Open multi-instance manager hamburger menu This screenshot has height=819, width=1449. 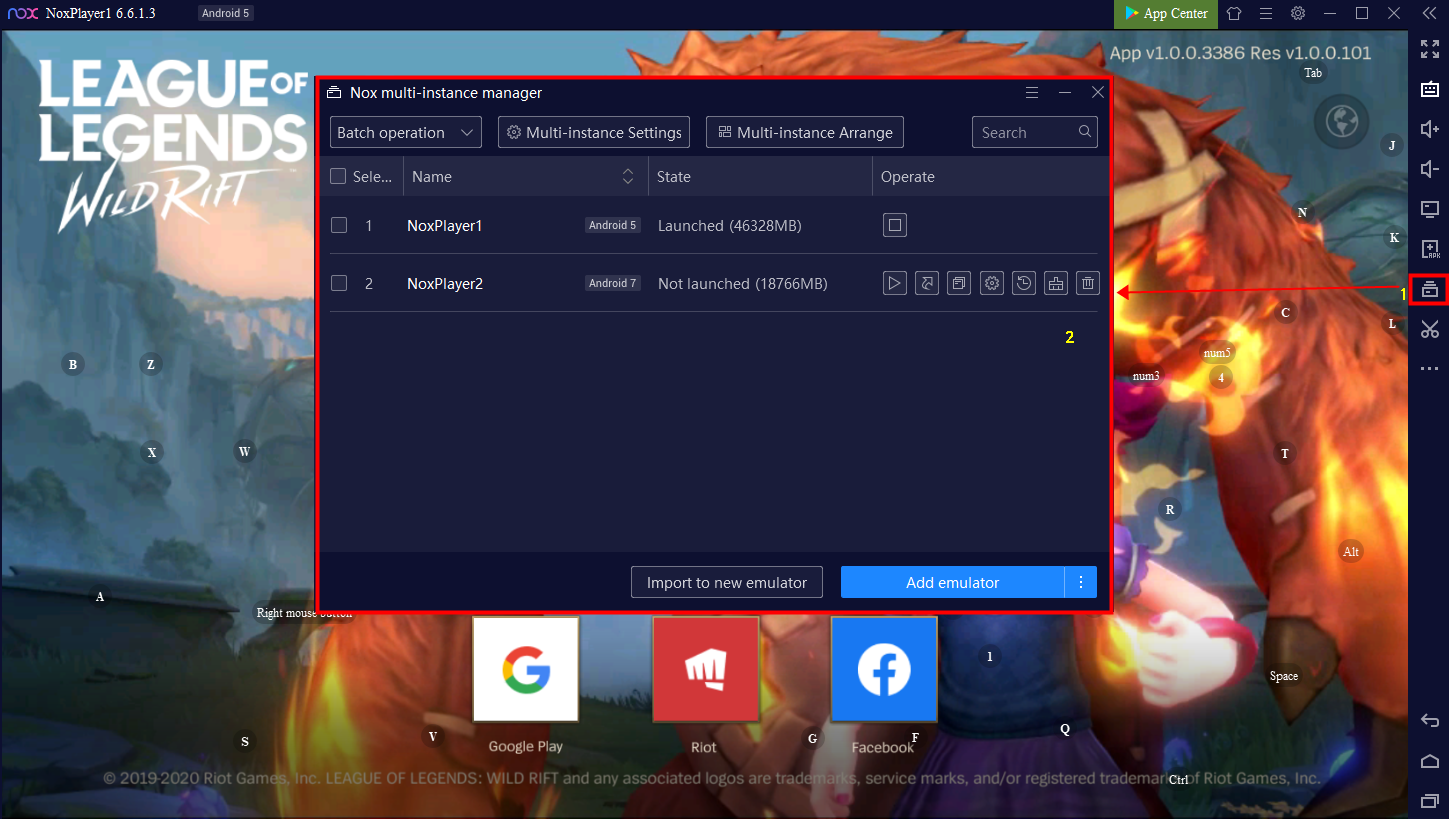coord(1032,92)
